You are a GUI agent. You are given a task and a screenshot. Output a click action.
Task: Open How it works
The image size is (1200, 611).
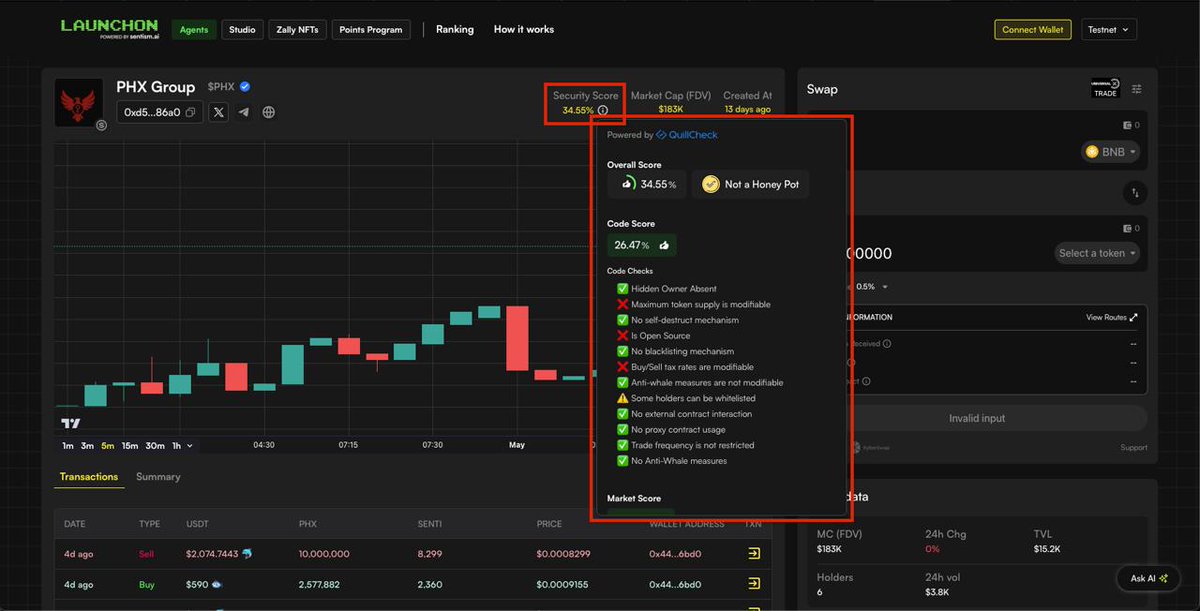[524, 30]
